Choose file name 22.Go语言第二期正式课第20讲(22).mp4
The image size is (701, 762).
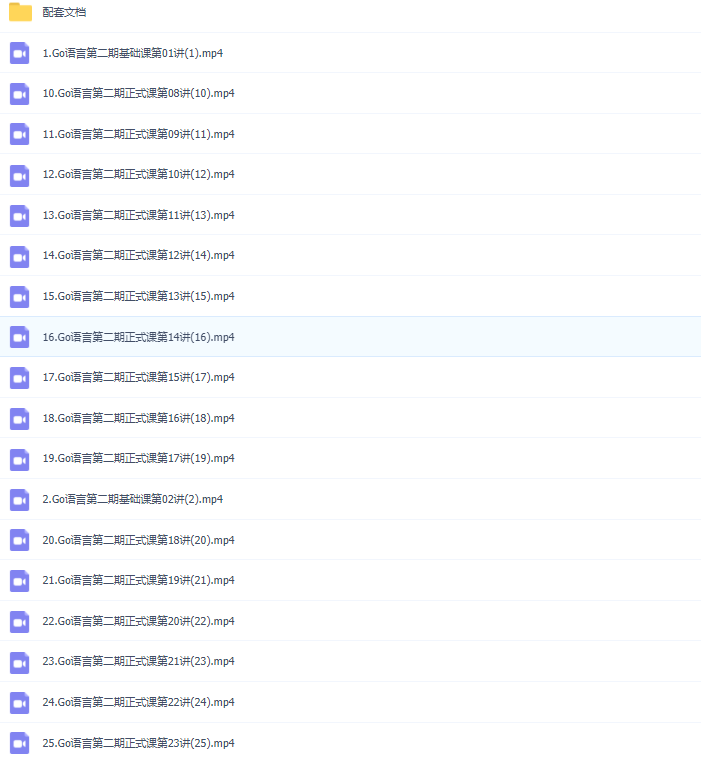coord(139,621)
